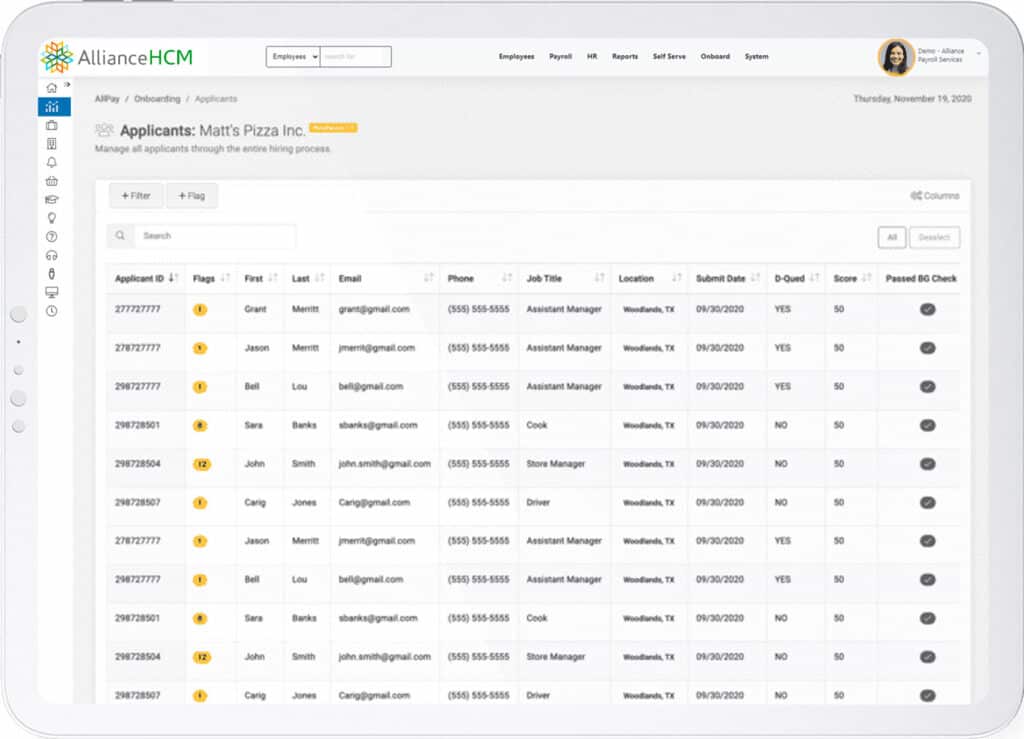Select the Payroll menu item
This screenshot has width=1024, height=739.
pos(561,57)
